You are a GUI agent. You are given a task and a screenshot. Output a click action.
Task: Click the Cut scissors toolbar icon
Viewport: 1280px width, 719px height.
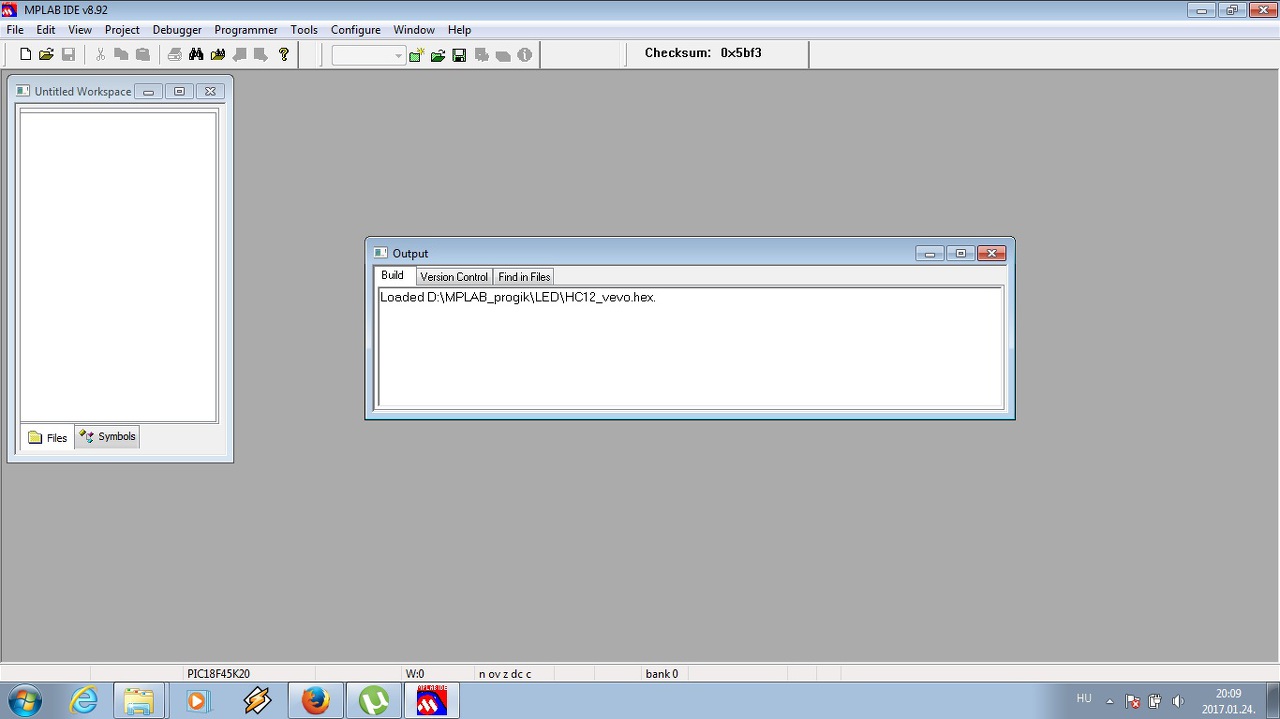100,55
